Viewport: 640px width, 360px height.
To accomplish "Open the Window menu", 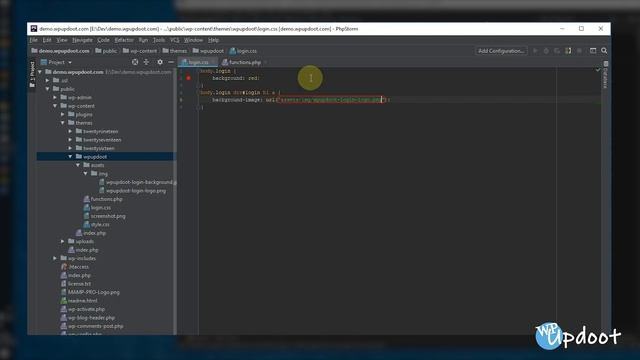I will click(193, 40).
